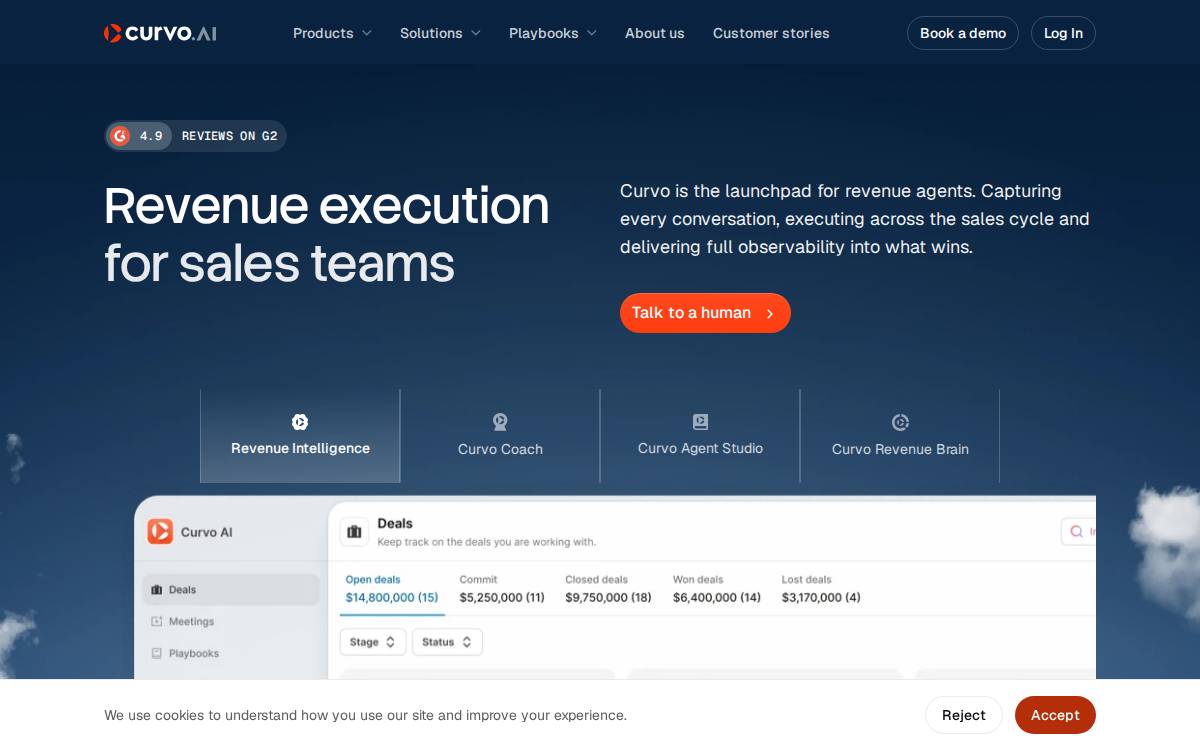Image resolution: width=1200 pixels, height=750 pixels.
Task: Click the search magnifier icon in Deals
Action: click(1076, 531)
